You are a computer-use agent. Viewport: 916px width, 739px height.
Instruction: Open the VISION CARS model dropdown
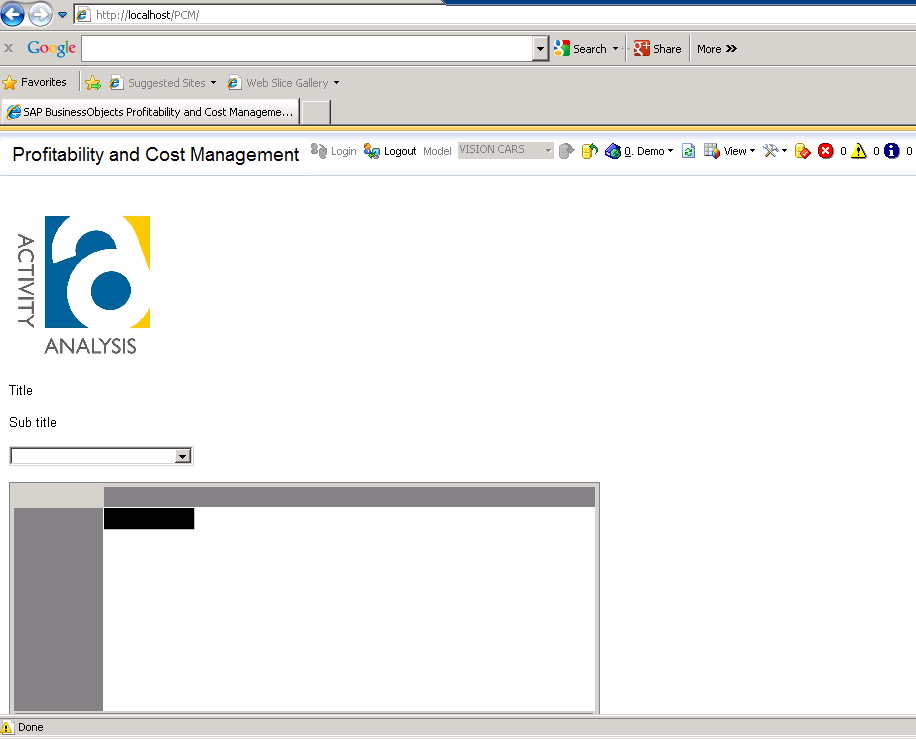point(505,150)
